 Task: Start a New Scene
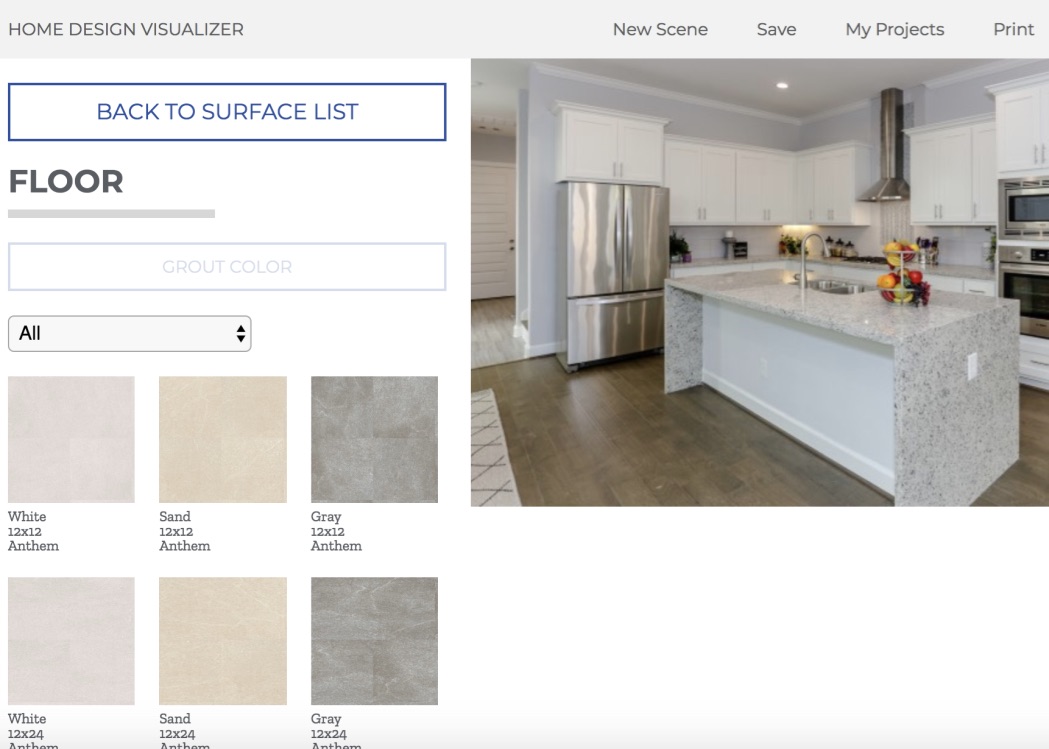(660, 30)
